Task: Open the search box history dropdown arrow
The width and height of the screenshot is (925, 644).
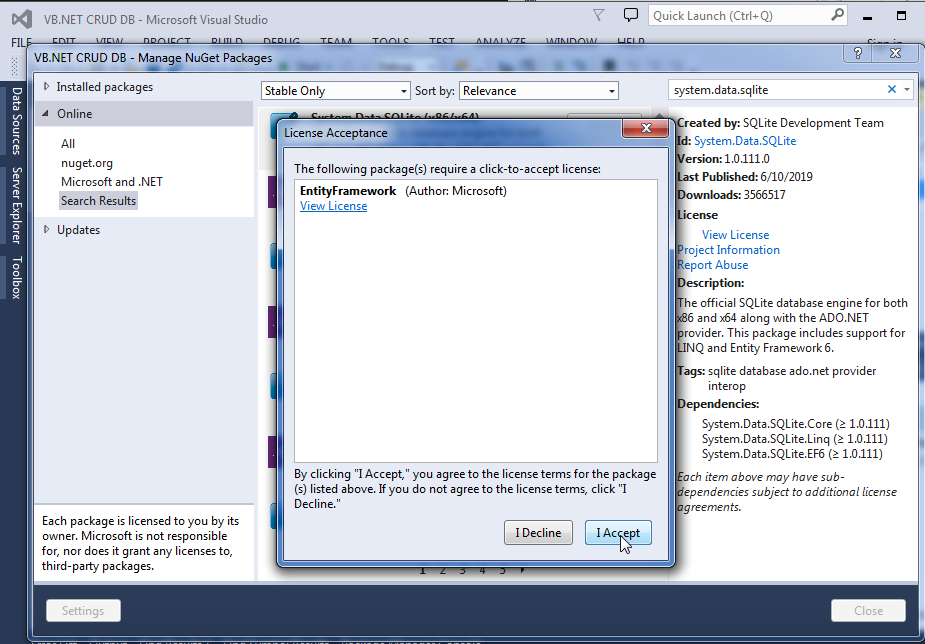Action: [x=907, y=90]
